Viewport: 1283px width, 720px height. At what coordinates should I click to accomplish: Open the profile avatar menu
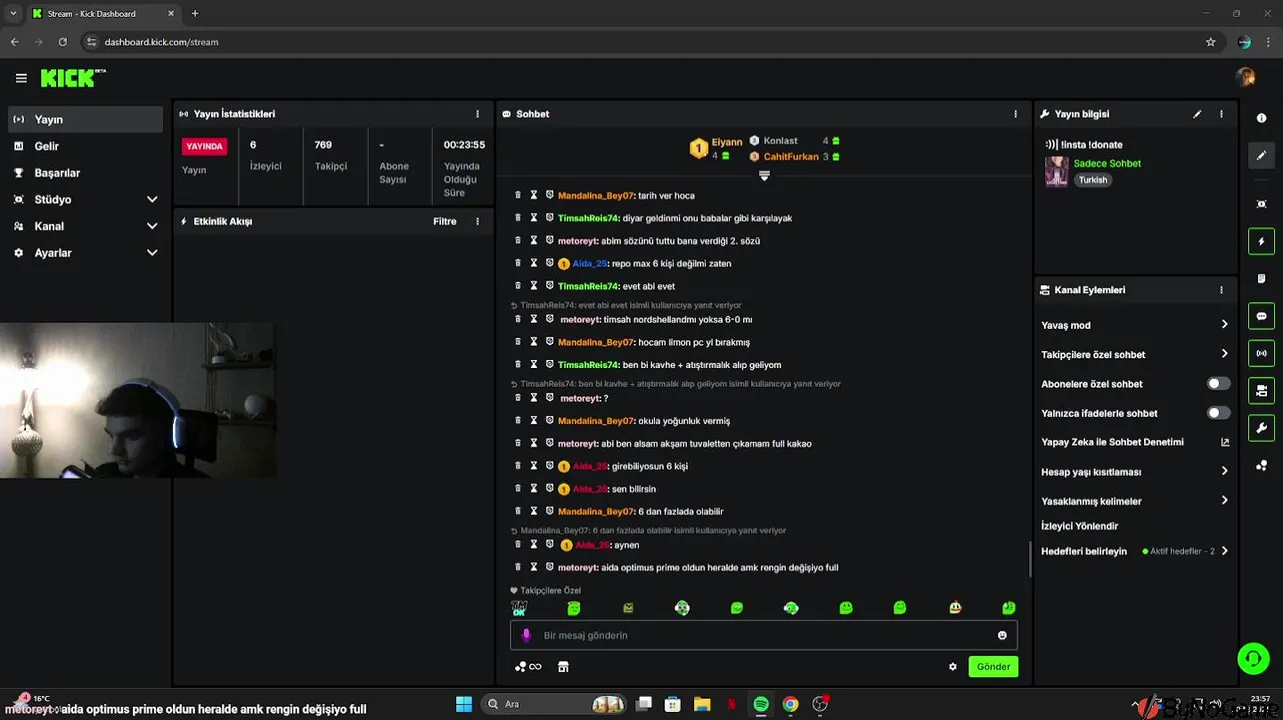pos(1245,77)
